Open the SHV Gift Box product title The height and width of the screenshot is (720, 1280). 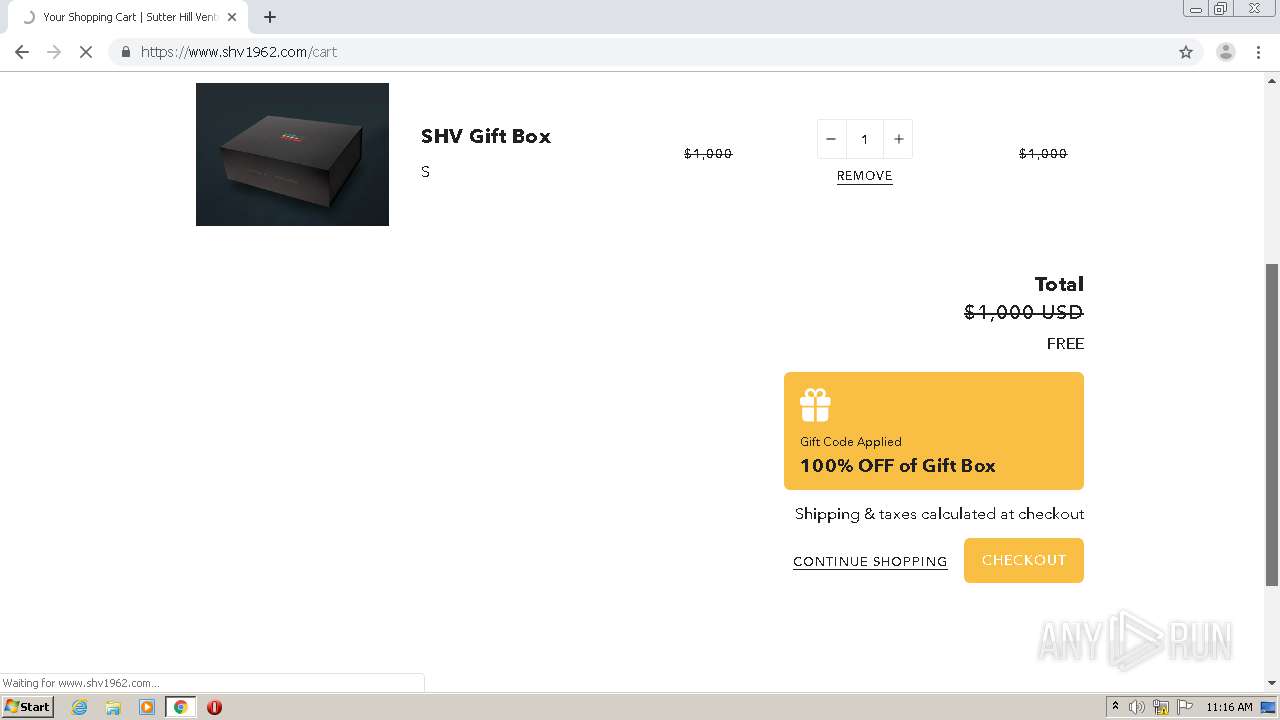coord(486,136)
